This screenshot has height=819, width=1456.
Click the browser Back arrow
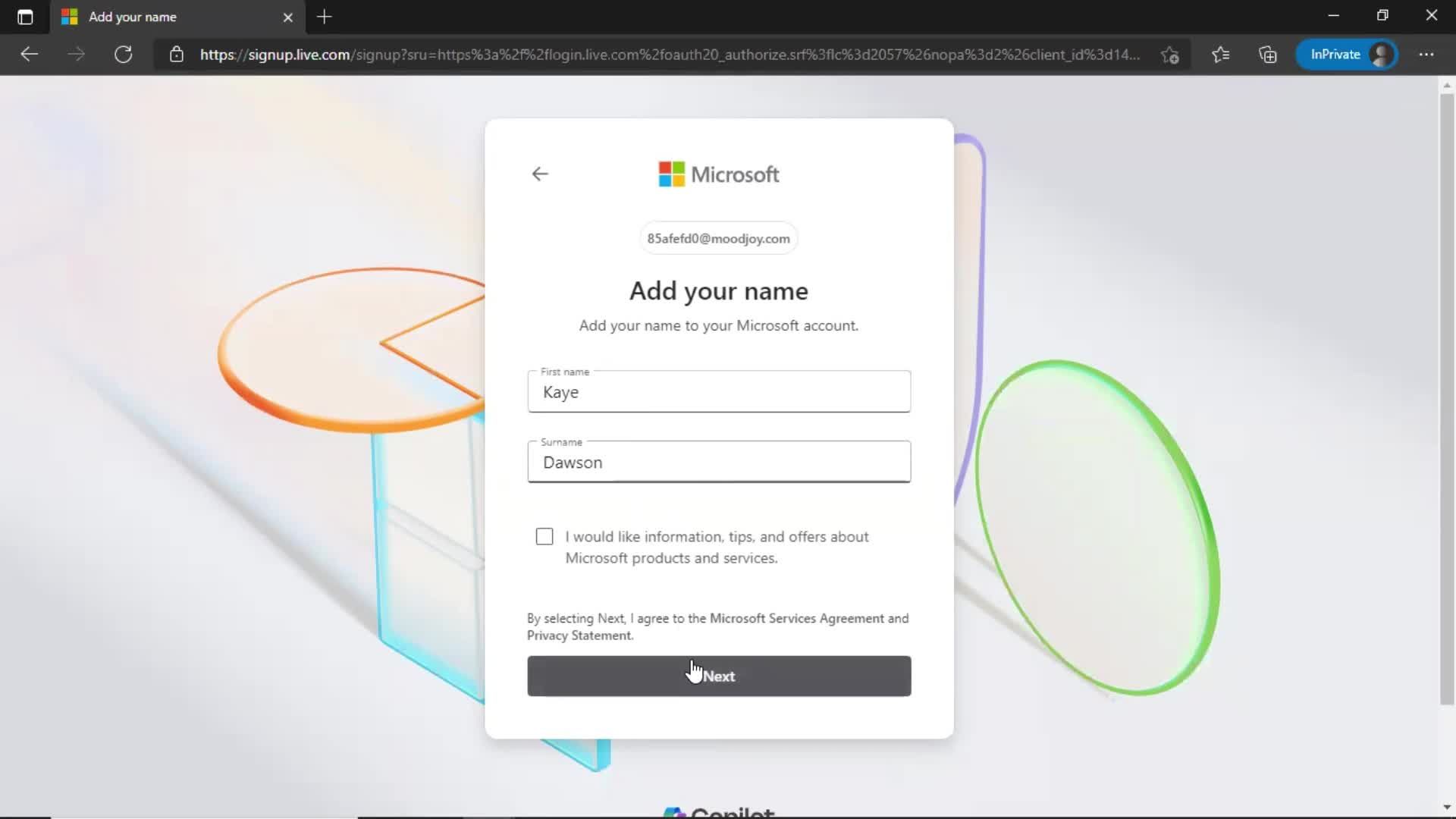[29, 54]
